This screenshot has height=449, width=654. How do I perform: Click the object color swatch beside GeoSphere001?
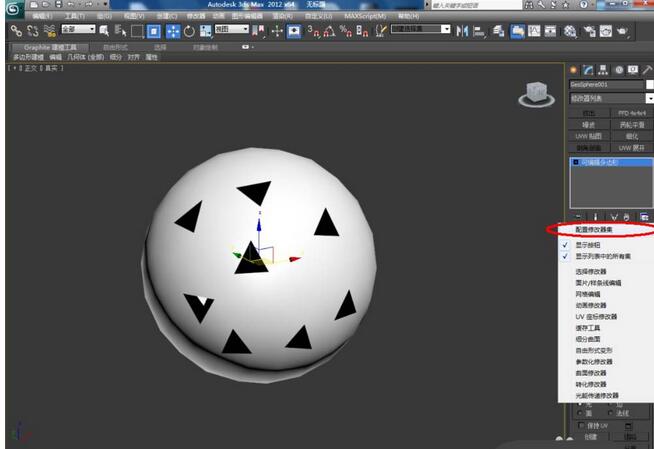click(649, 85)
